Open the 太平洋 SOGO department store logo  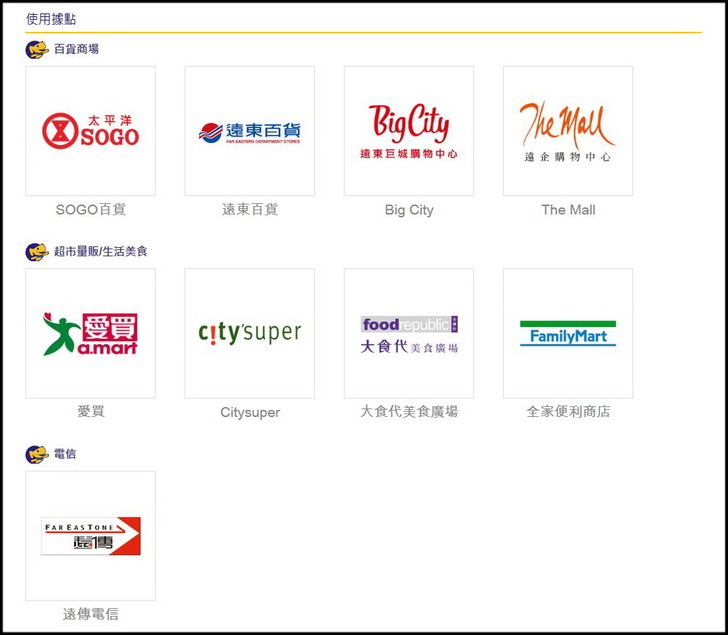pyautogui.click(x=91, y=131)
